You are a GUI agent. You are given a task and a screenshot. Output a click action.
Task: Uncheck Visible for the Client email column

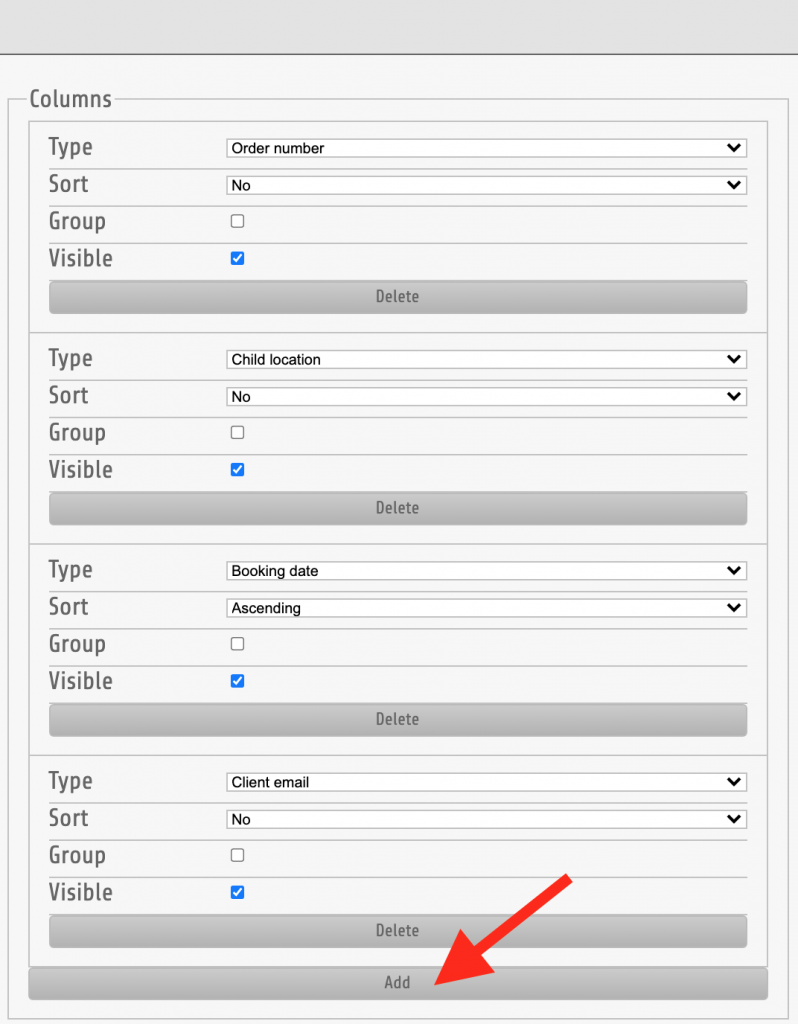point(238,893)
